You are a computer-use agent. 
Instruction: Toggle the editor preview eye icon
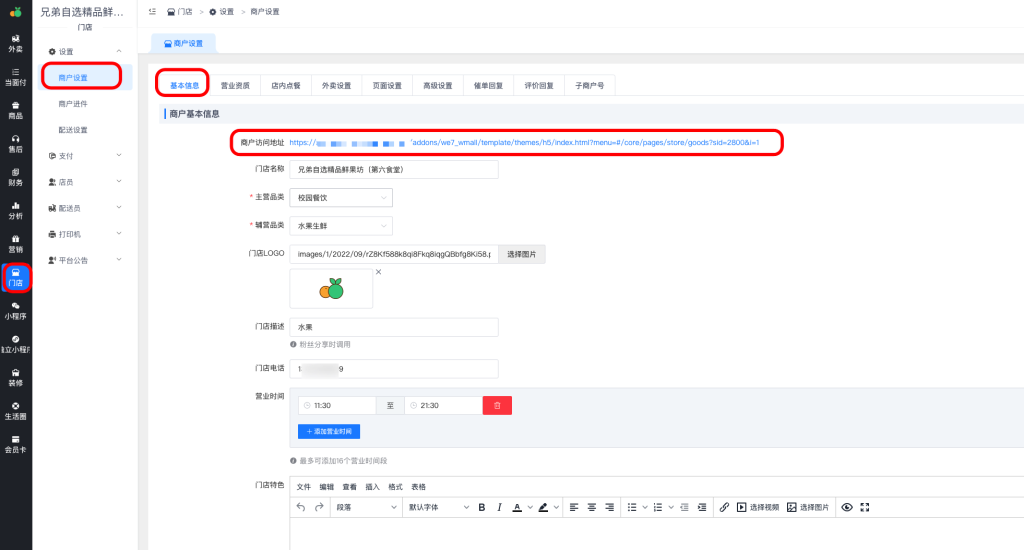click(847, 508)
